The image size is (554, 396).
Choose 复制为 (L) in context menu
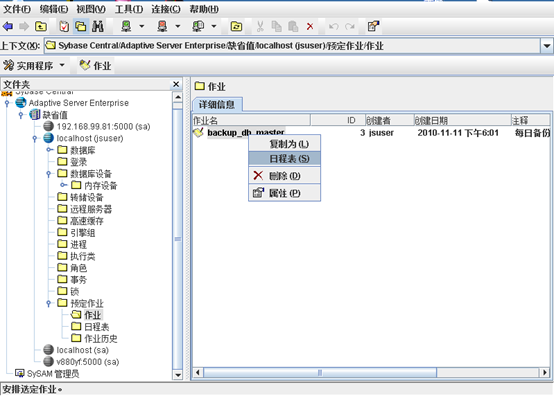coord(285,144)
